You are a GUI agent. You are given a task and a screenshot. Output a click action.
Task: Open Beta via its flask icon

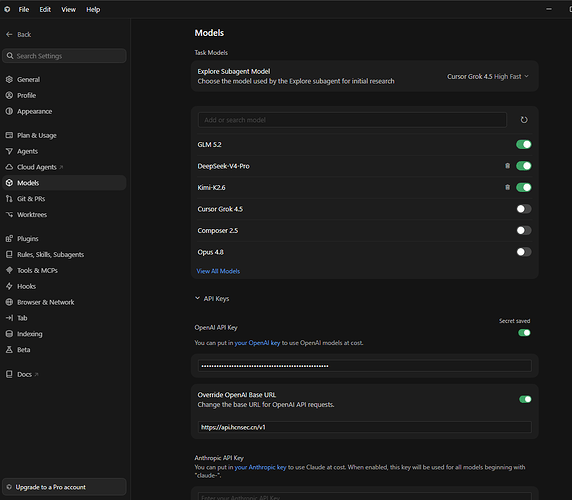coord(9,349)
